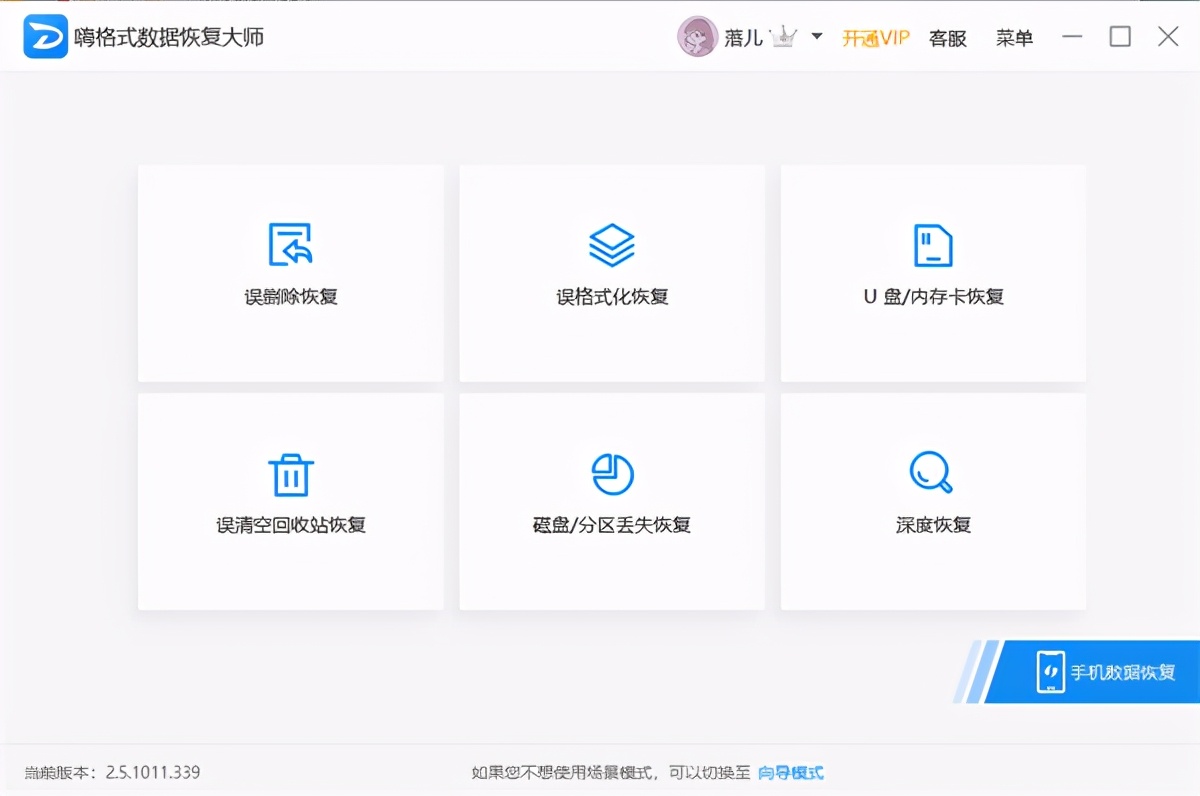Click the 磁盘/分区丢失恢复 label
This screenshot has height=796, width=1200.
(x=612, y=525)
